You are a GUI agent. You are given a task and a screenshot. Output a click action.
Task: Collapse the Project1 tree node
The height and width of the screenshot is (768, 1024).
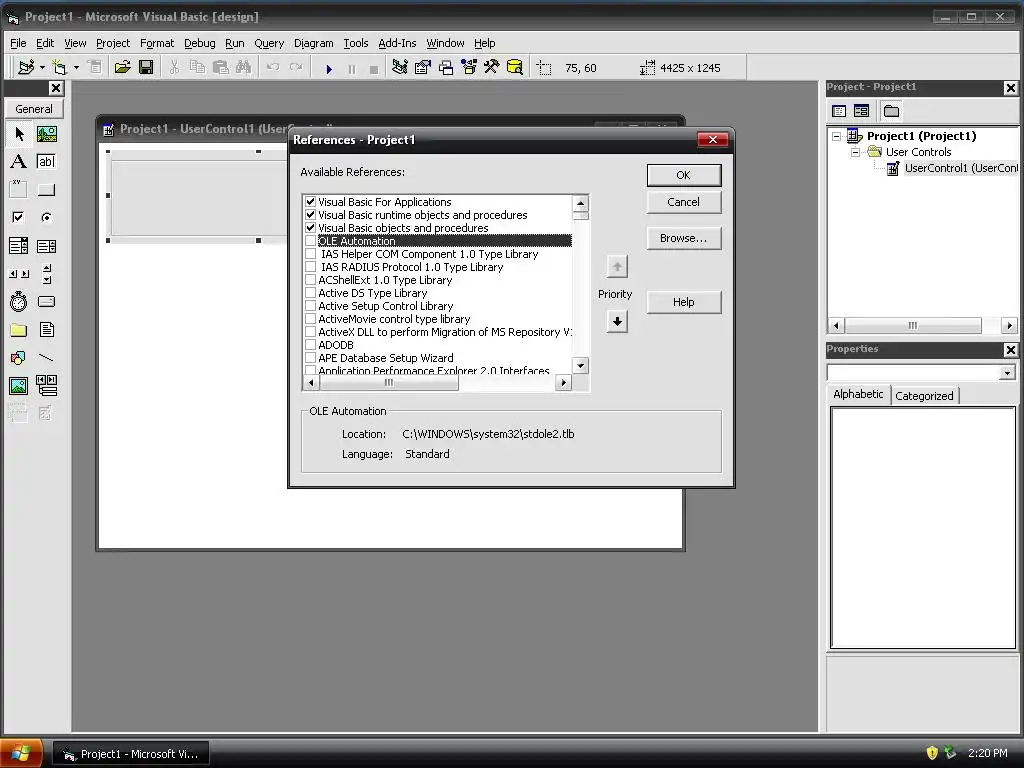[837, 136]
